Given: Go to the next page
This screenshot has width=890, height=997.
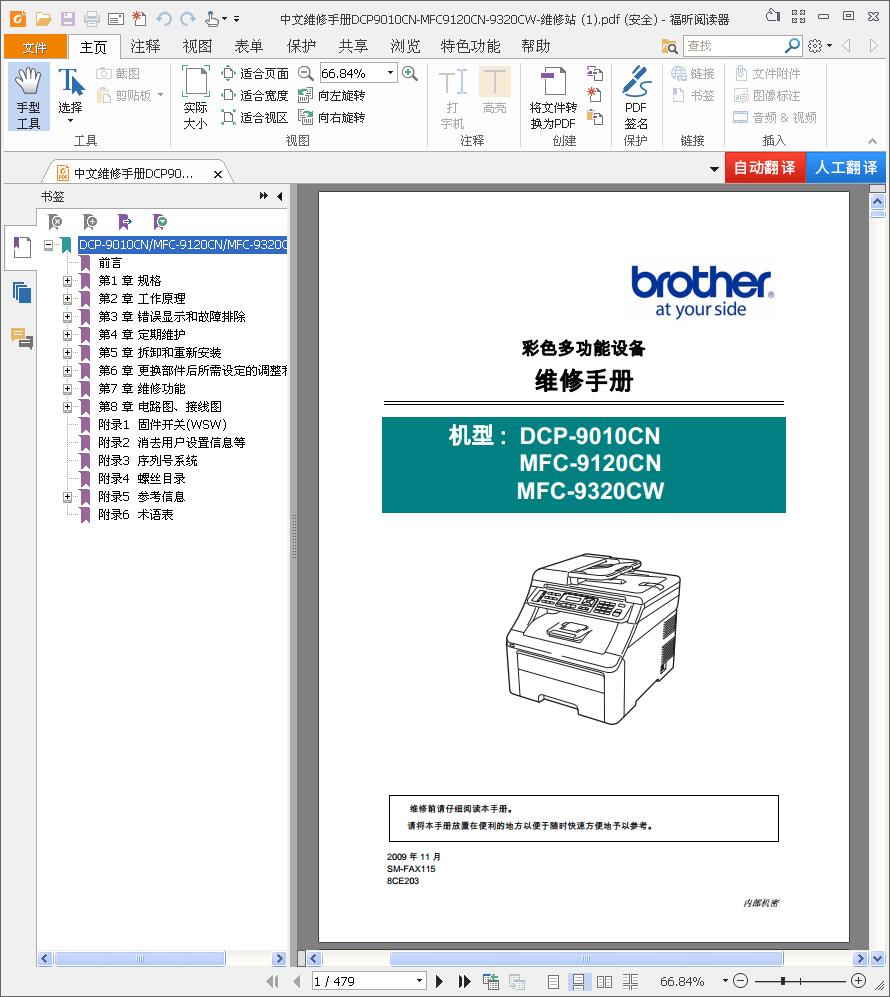Looking at the screenshot, I should 439,981.
